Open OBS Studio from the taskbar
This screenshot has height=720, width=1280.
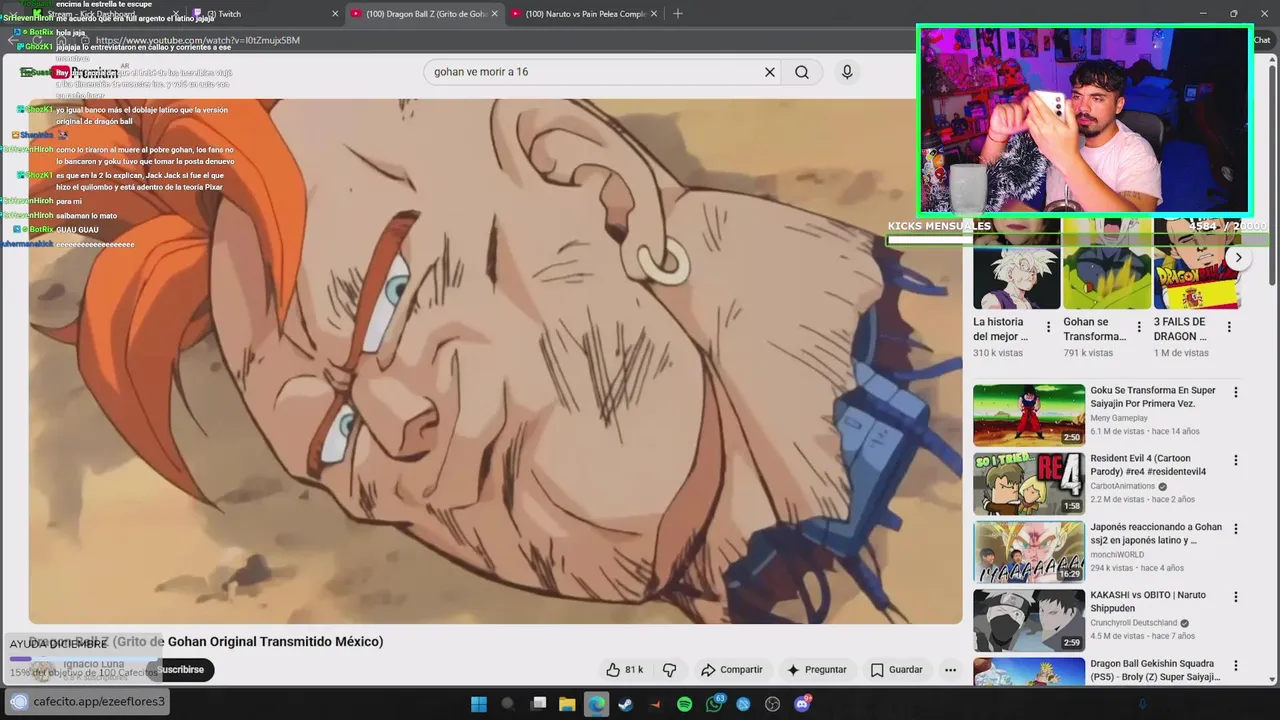773,704
